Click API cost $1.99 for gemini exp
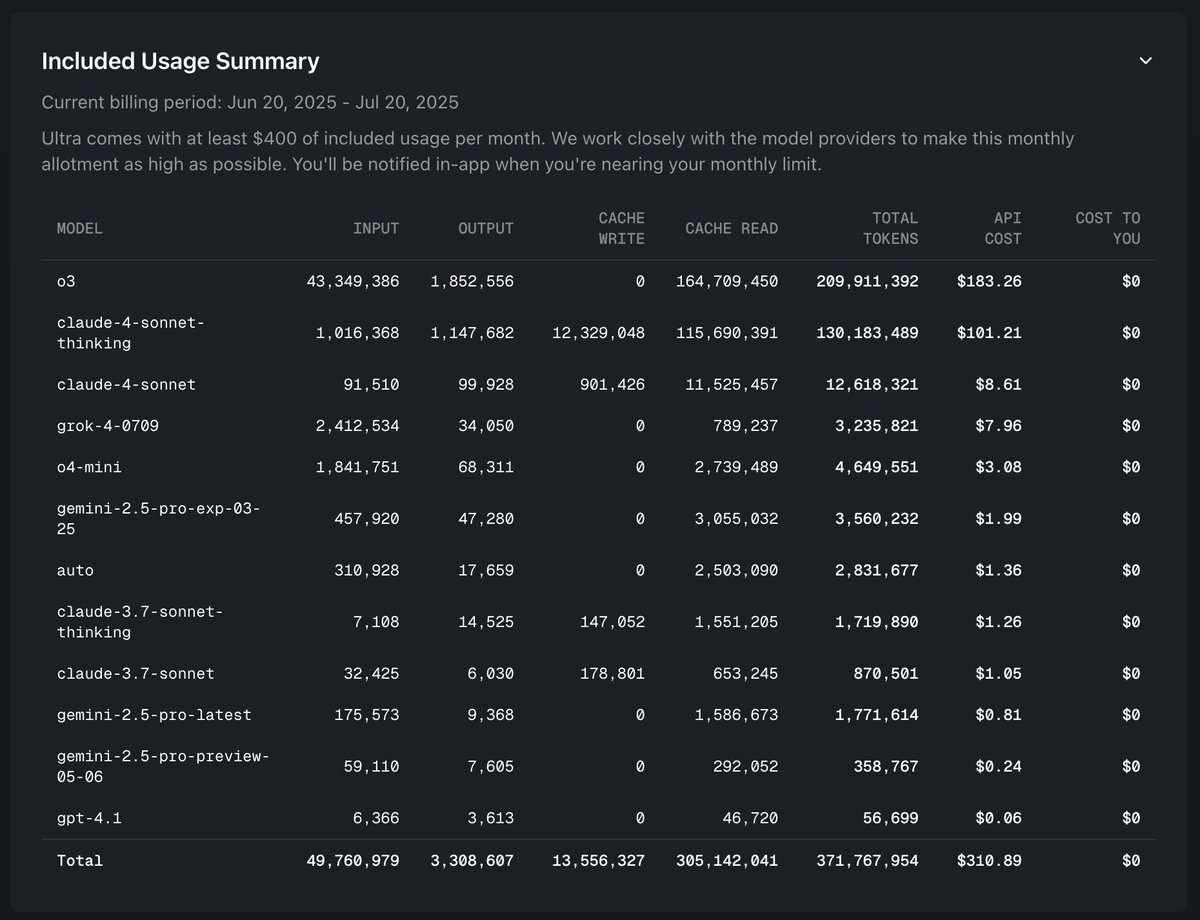This screenshot has height=920, width=1200. (999, 518)
